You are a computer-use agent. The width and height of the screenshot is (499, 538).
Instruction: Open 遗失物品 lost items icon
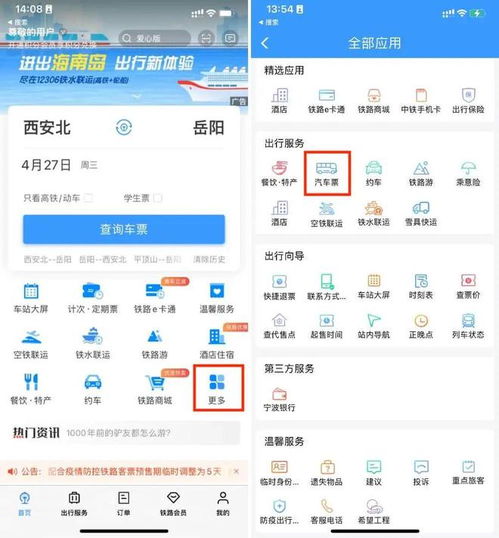tap(326, 473)
